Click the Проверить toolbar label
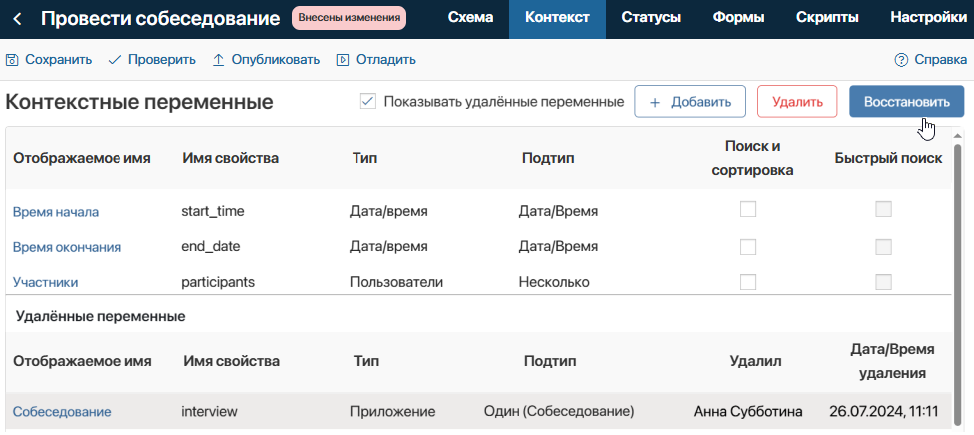The image size is (974, 435). pos(162,60)
